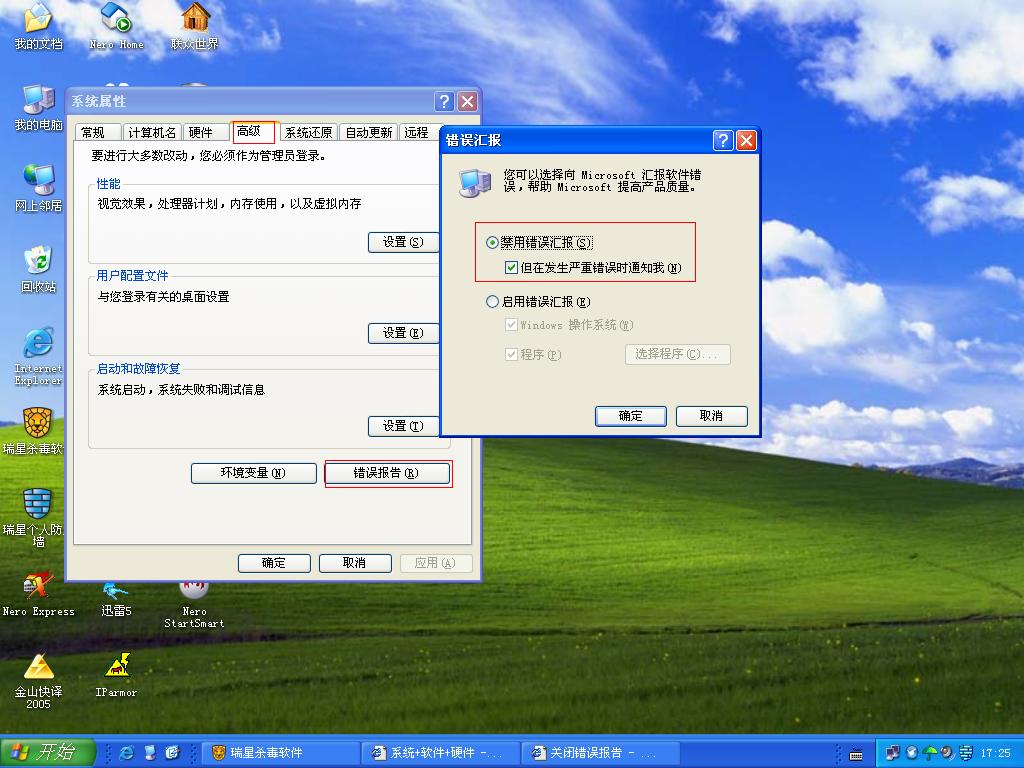Image resolution: width=1024 pixels, height=768 pixels.
Task: Click 选择程序 button
Action: [x=677, y=354]
